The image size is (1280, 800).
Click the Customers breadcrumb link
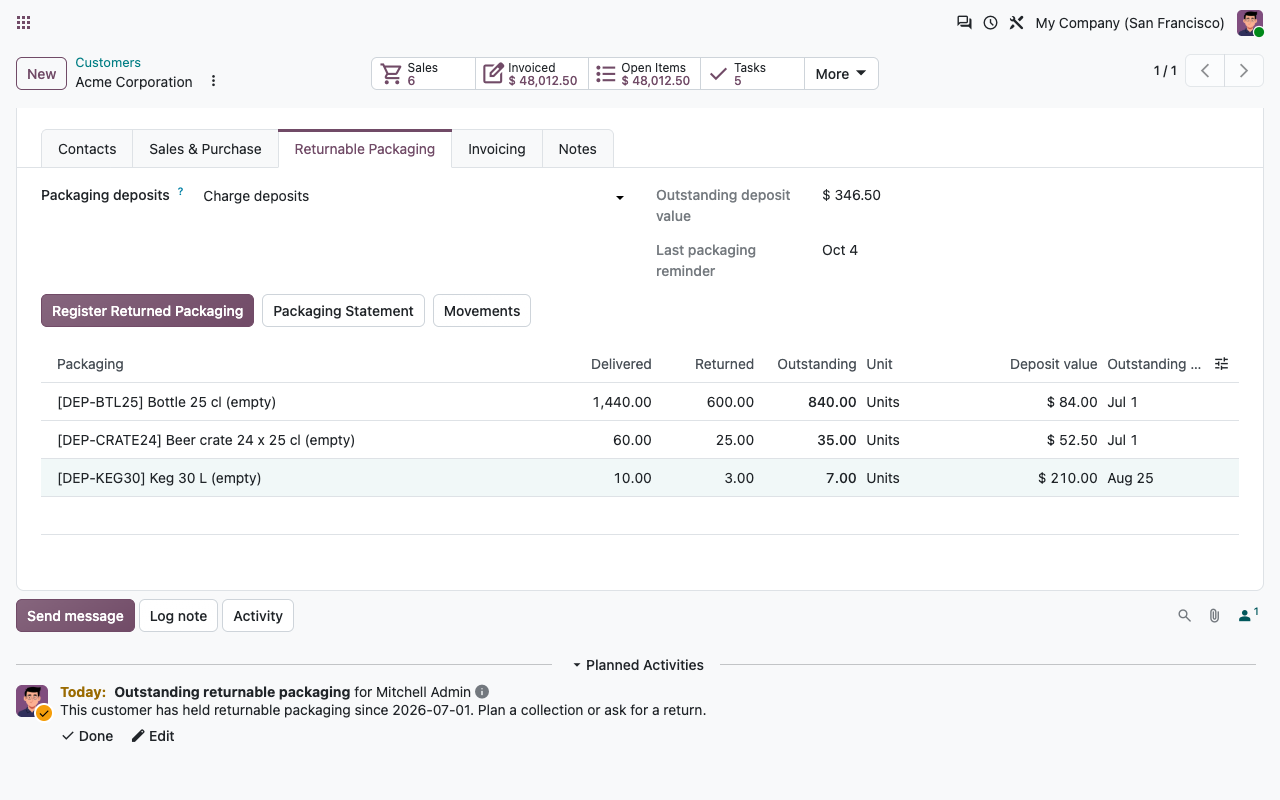pyautogui.click(x=108, y=63)
